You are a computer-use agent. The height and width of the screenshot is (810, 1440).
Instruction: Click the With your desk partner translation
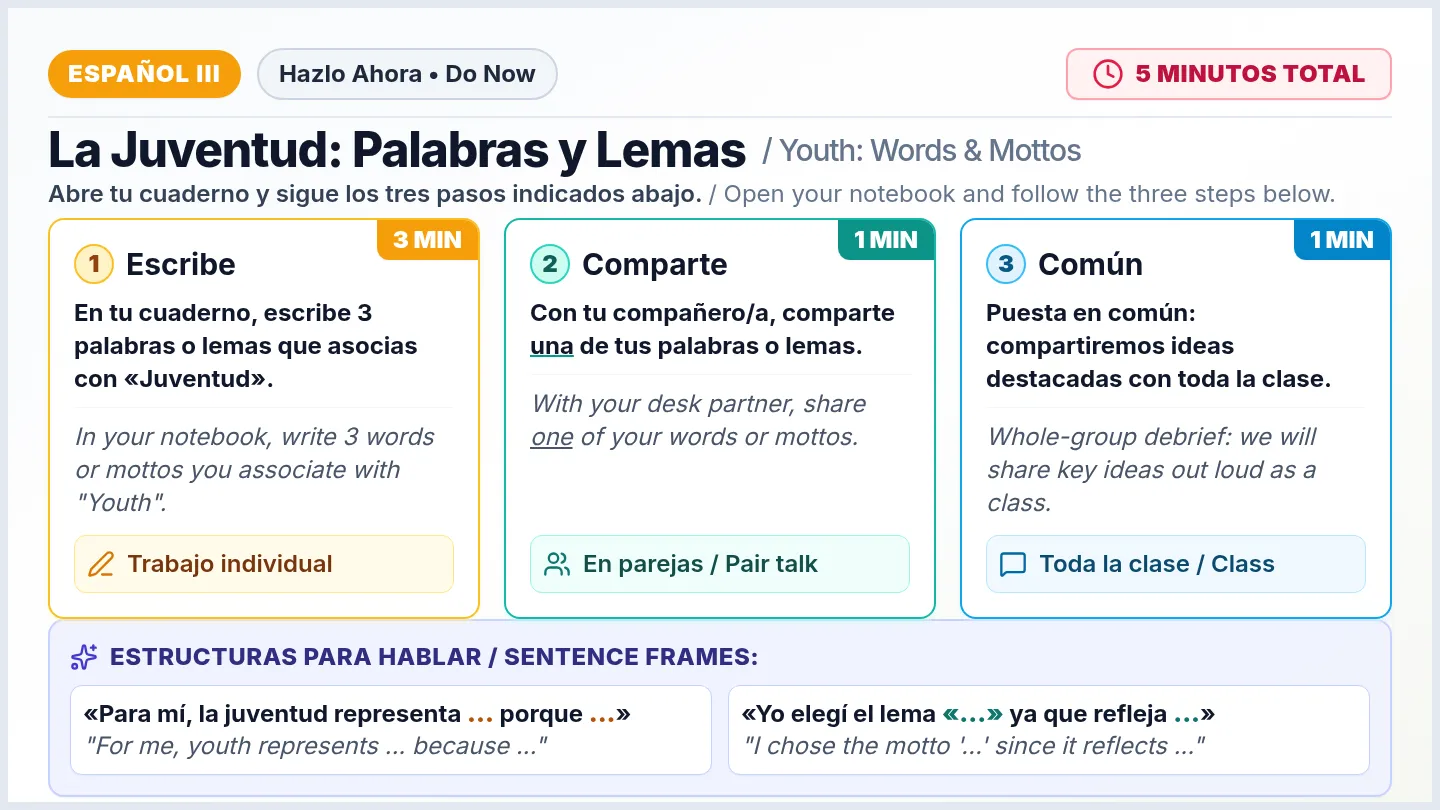699,421
